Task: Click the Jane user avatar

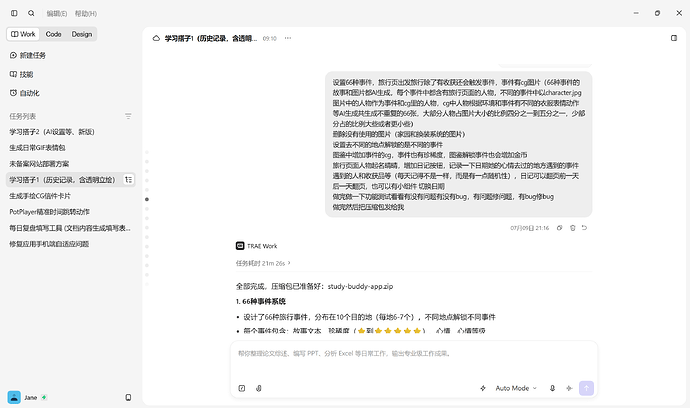Action: coord(14,397)
